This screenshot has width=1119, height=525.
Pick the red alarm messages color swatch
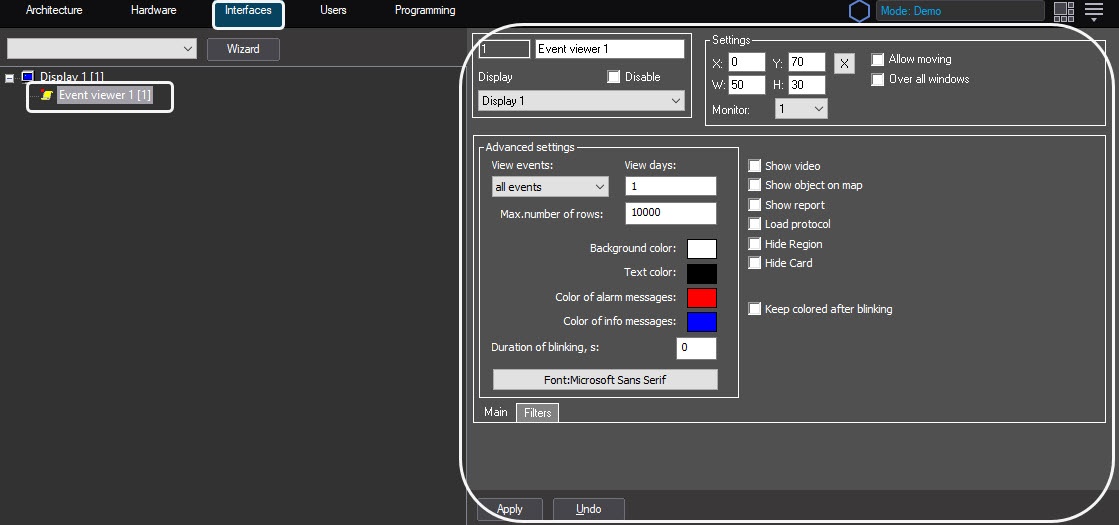tap(701, 298)
